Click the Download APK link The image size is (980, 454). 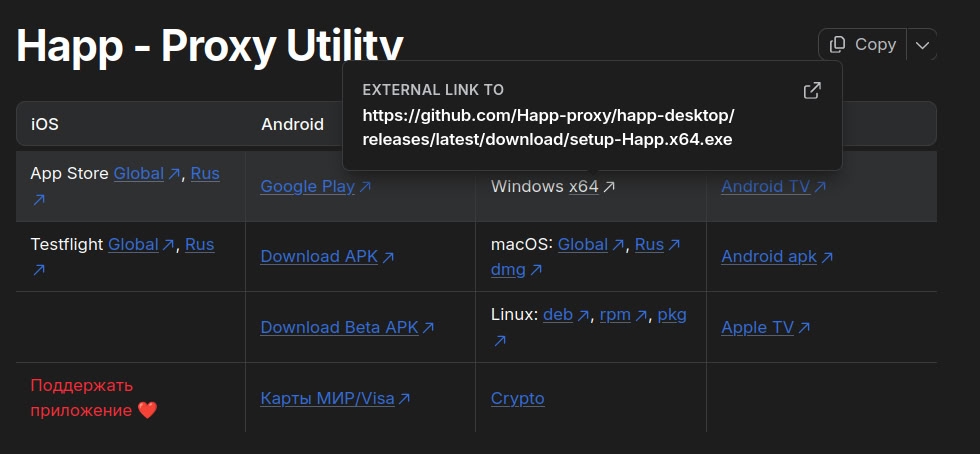[319, 256]
